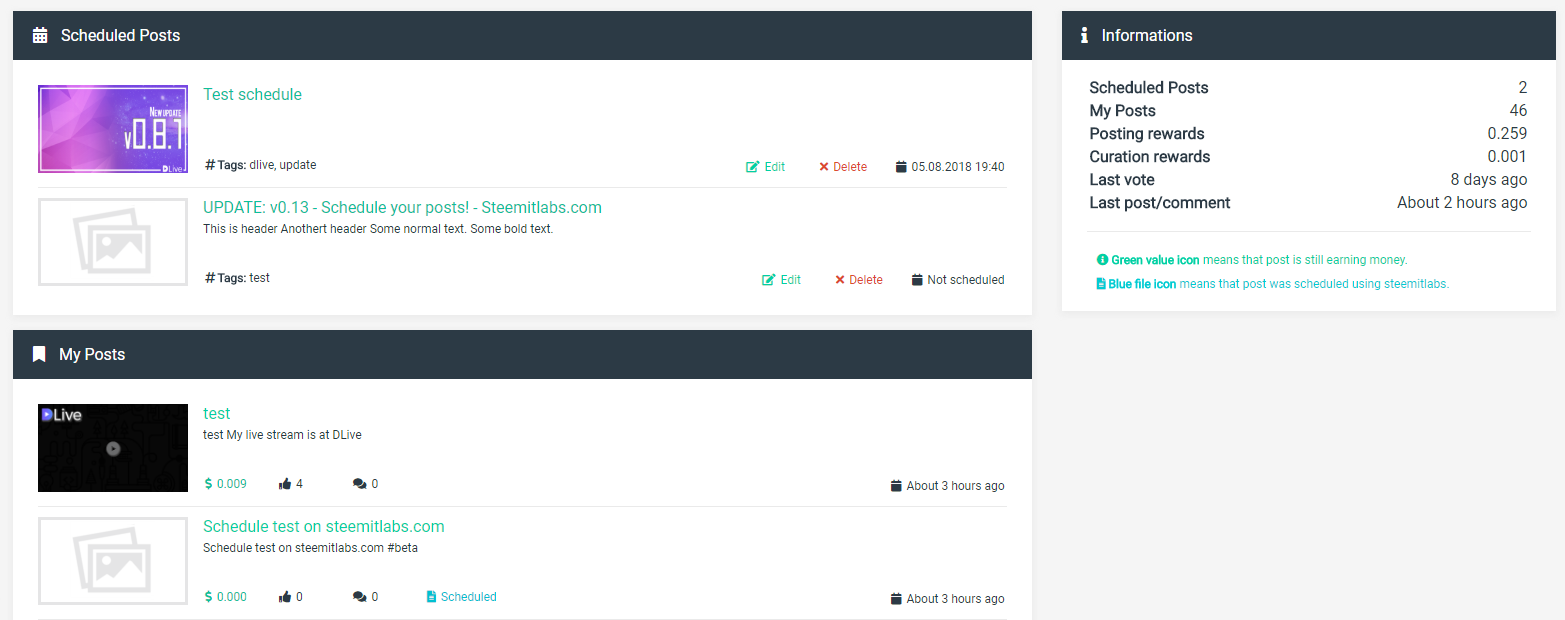Open the Test schedule post title
Viewport: 1565px width, 620px height.
[252, 94]
